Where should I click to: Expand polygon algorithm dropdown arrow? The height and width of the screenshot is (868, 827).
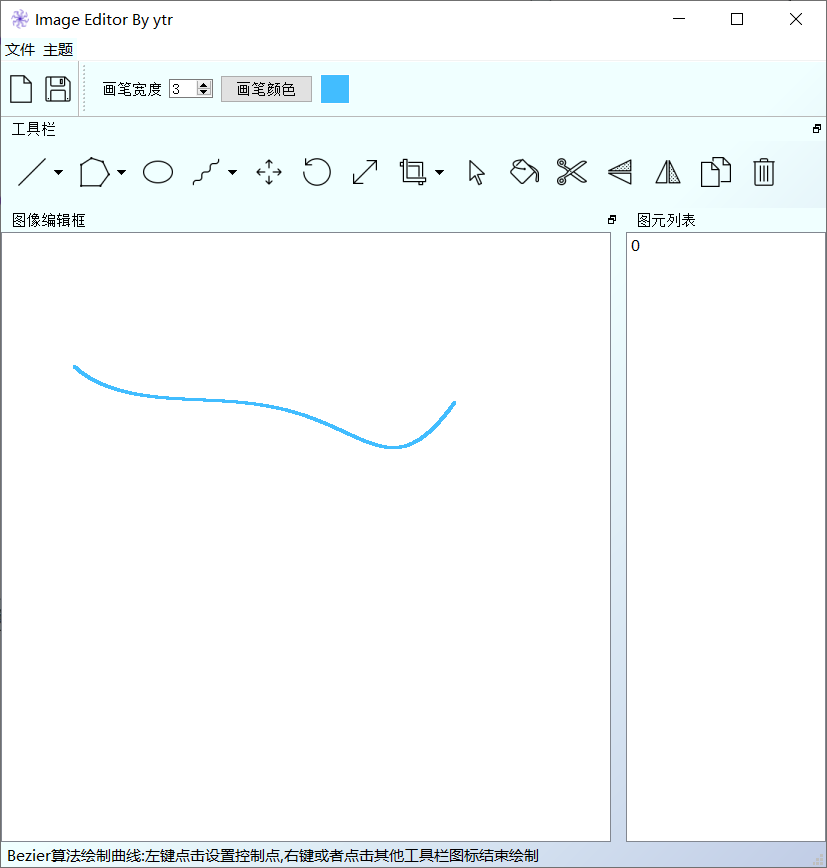coord(121,172)
